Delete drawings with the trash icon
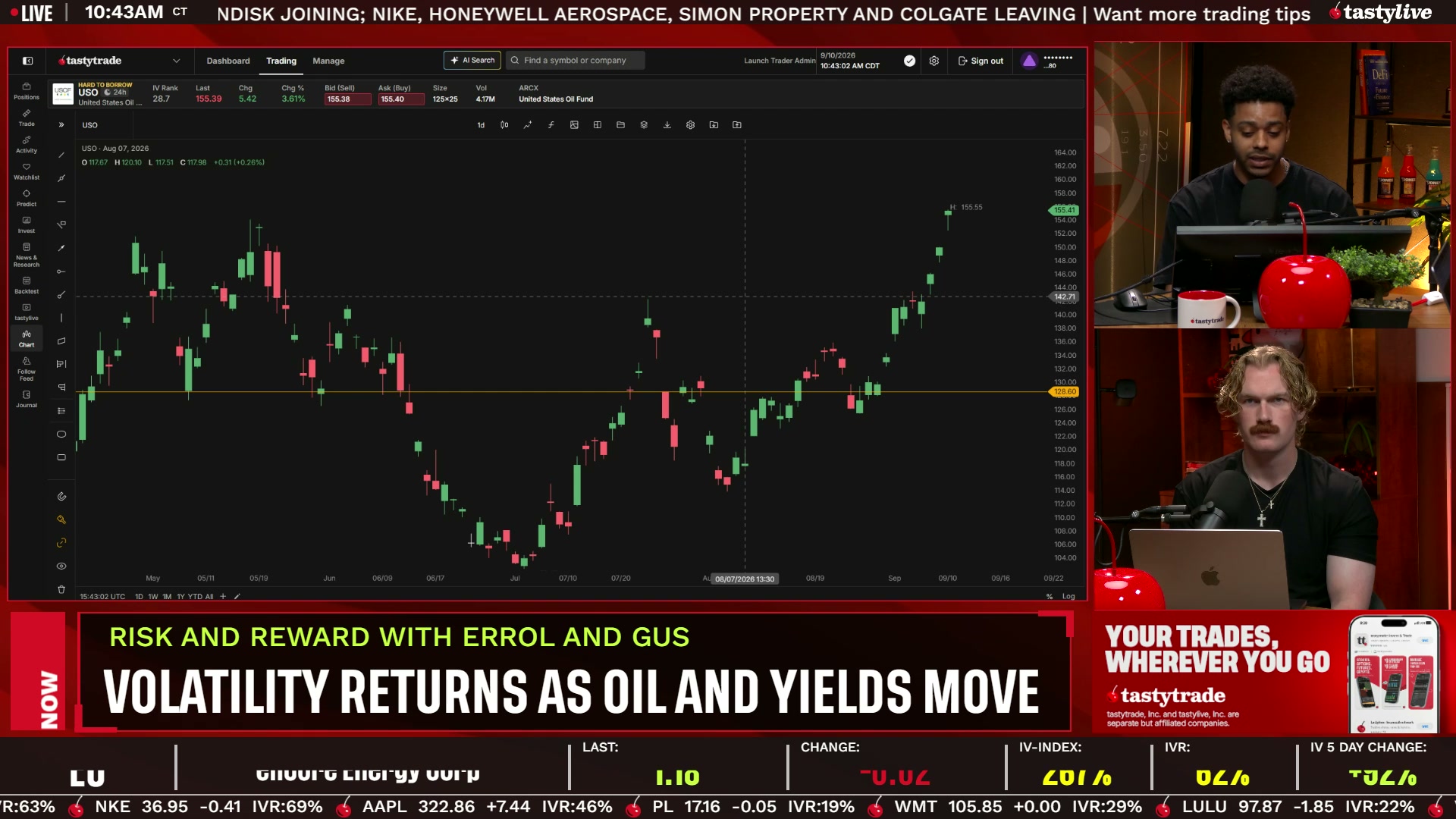This screenshot has height=819, width=1456. (61, 589)
